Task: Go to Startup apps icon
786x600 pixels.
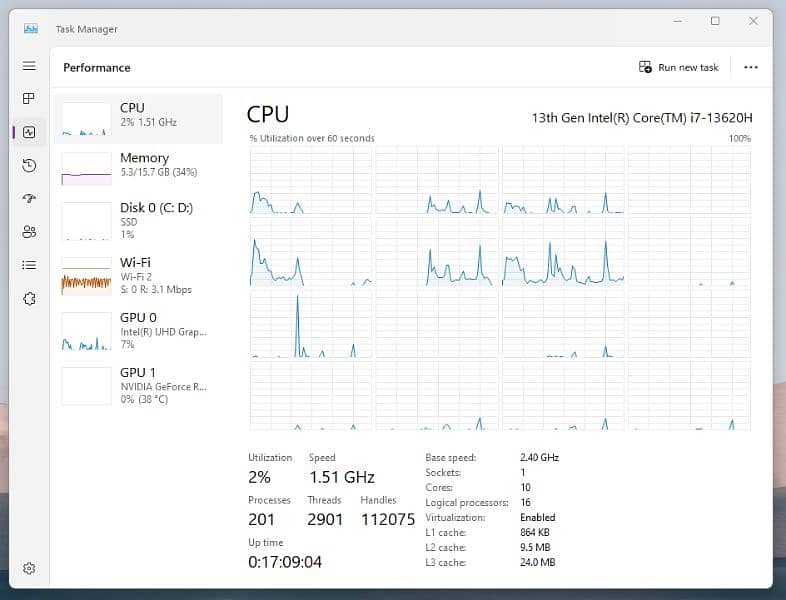Action: pyautogui.click(x=29, y=198)
